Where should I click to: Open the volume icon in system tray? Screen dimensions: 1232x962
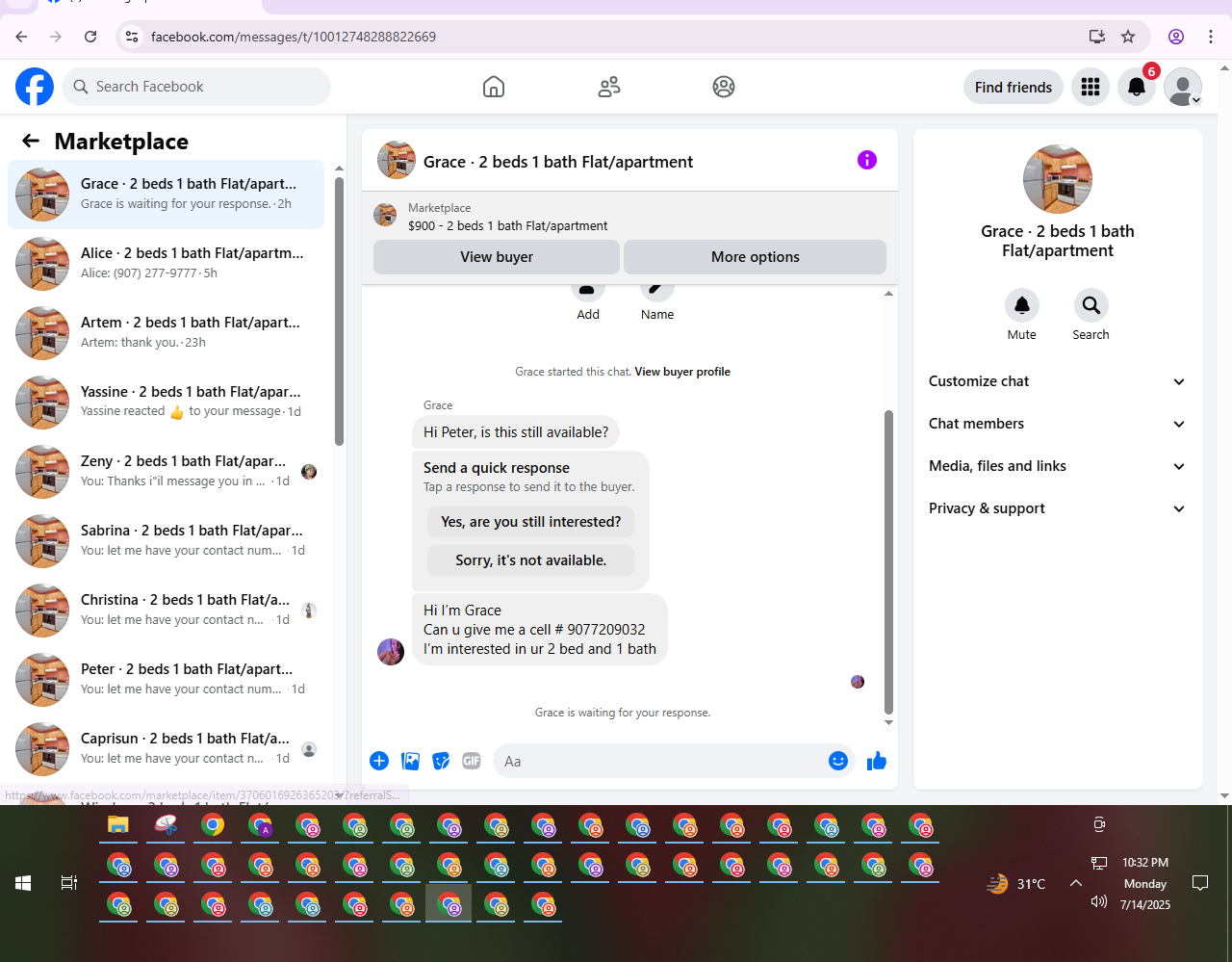[x=1099, y=901]
